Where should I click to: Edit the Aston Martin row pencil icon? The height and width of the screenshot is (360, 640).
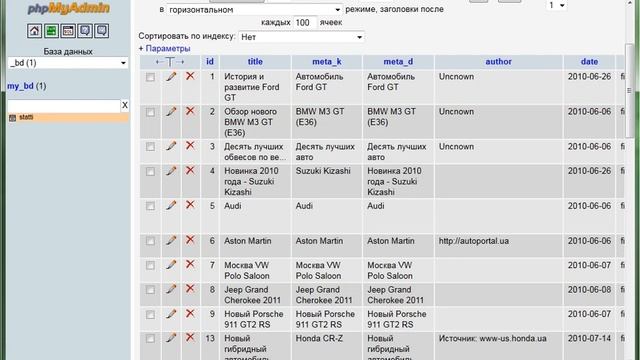pyautogui.click(x=171, y=240)
